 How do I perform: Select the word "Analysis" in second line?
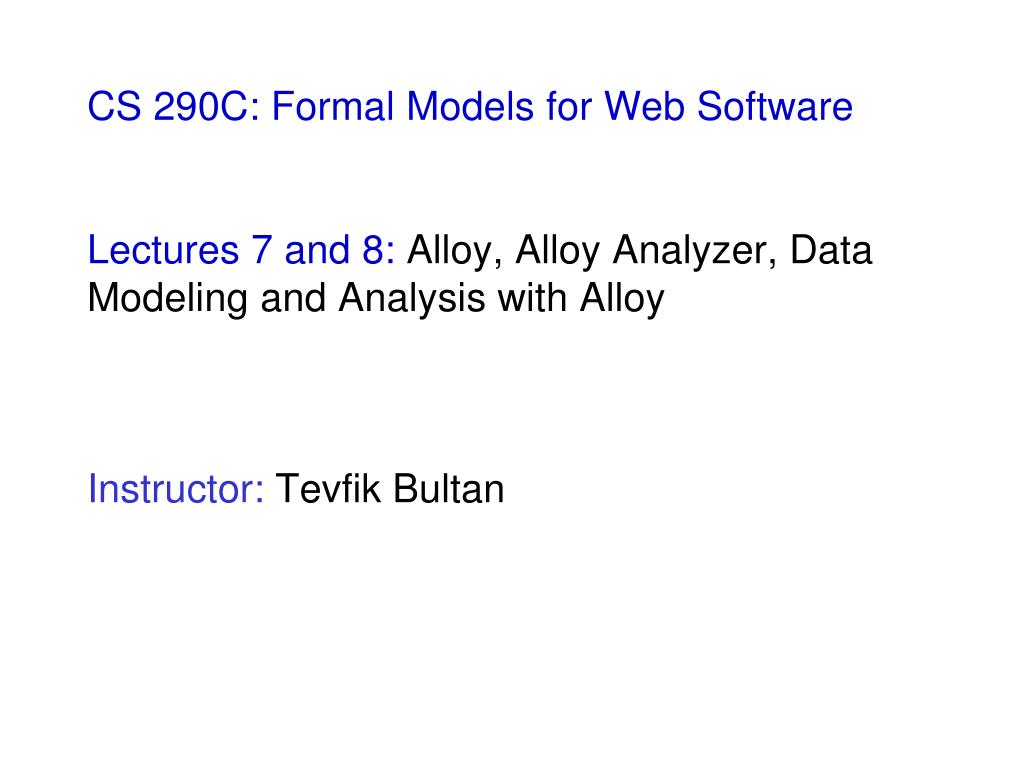[x=412, y=299]
